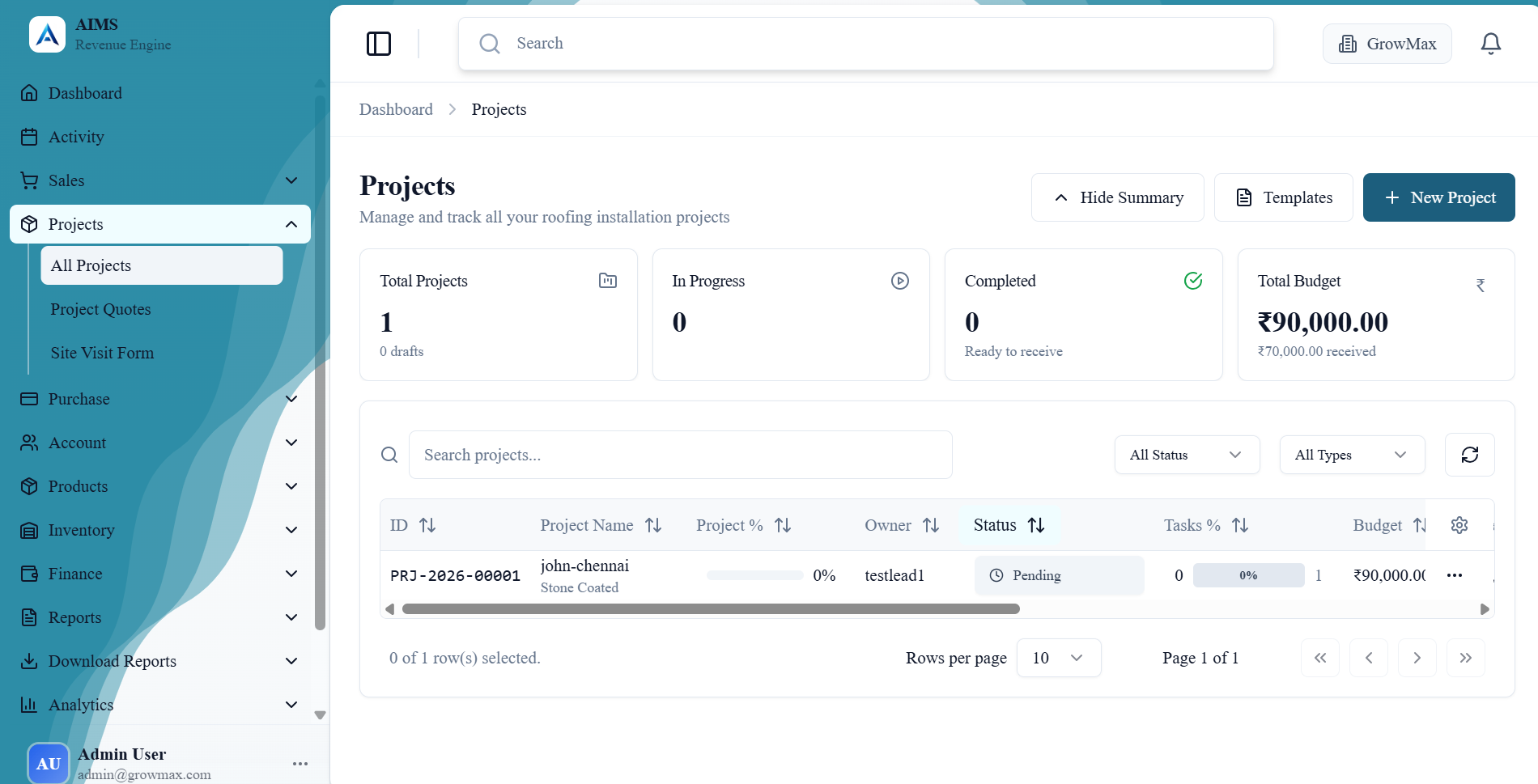Open the All Status filter dropdown
This screenshot has height=784, width=1538.
pyautogui.click(x=1186, y=455)
